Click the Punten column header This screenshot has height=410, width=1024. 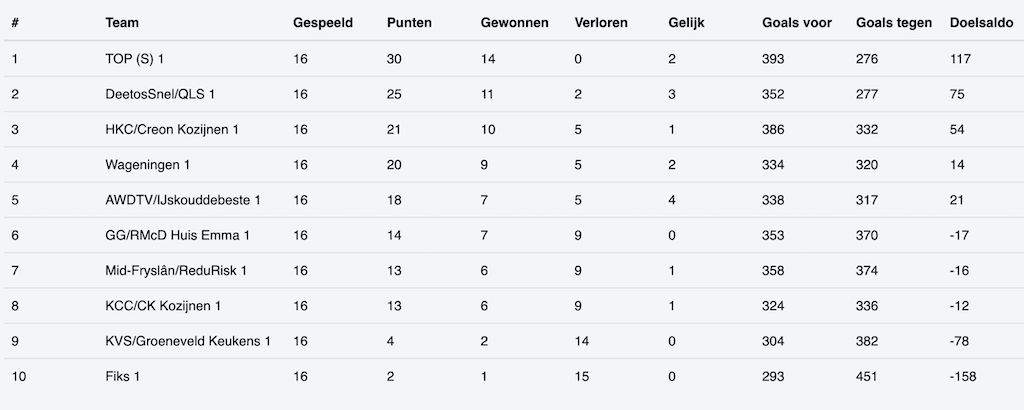(409, 23)
